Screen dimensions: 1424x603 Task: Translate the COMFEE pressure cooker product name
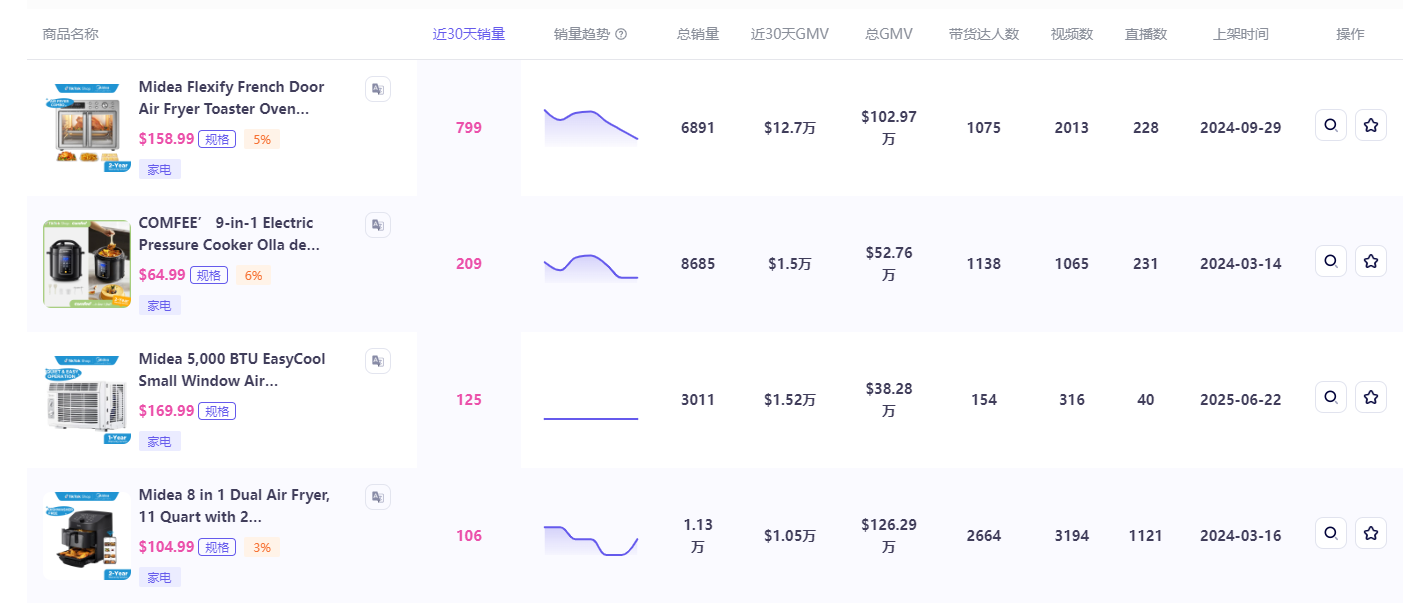(x=377, y=225)
